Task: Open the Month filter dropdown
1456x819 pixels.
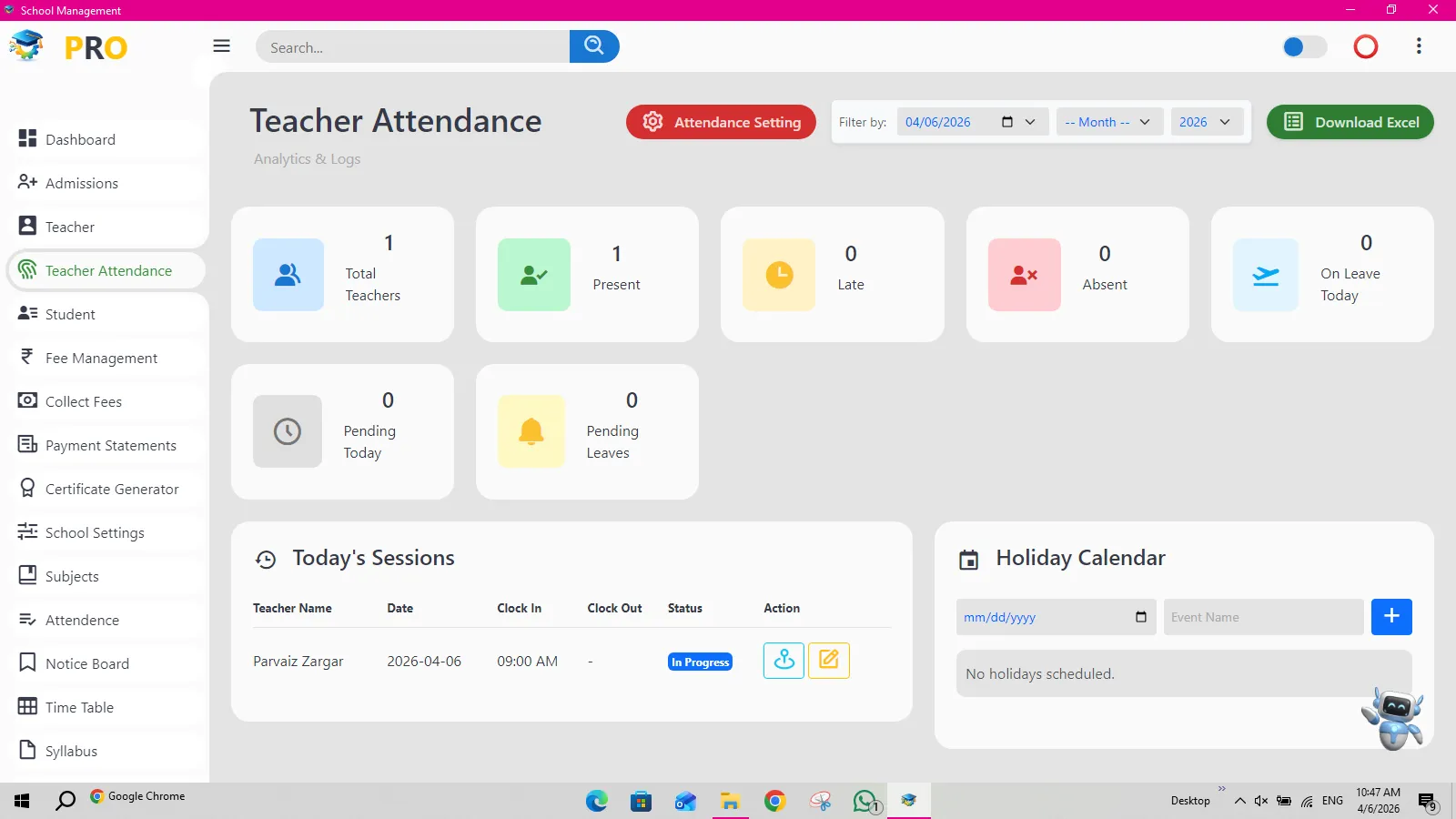Action: 1109,122
